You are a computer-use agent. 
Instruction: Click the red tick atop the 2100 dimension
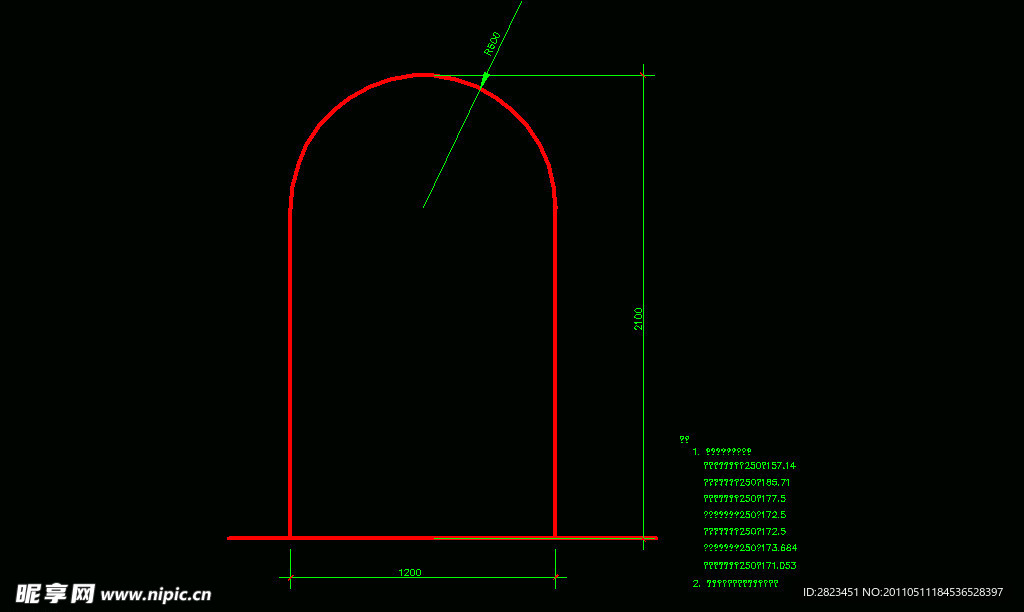[x=642, y=74]
